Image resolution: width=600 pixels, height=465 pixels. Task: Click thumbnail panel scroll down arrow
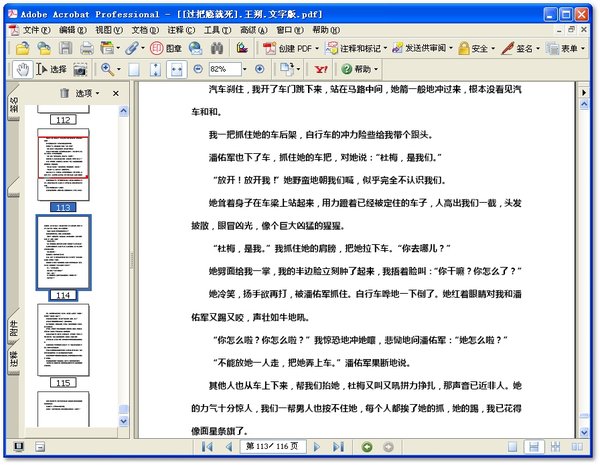click(124, 421)
